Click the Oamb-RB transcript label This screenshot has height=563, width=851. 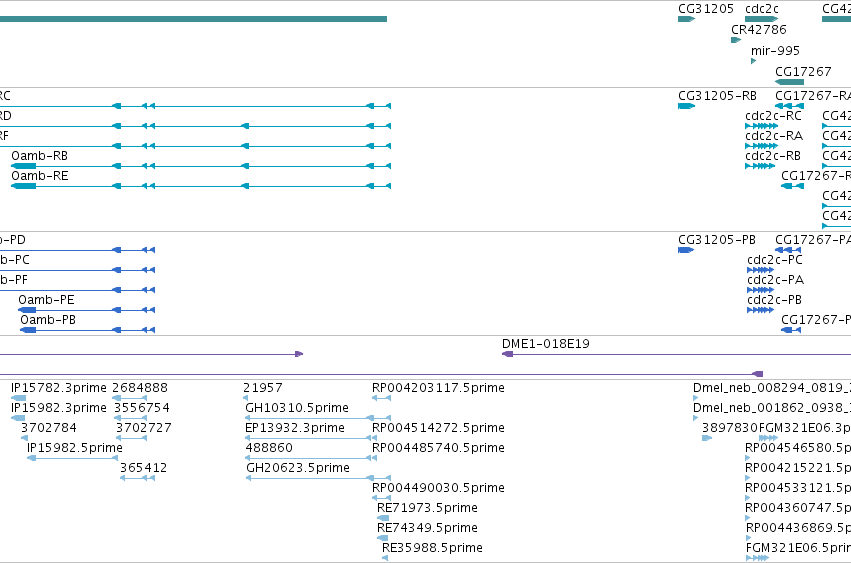[x=40, y=156]
